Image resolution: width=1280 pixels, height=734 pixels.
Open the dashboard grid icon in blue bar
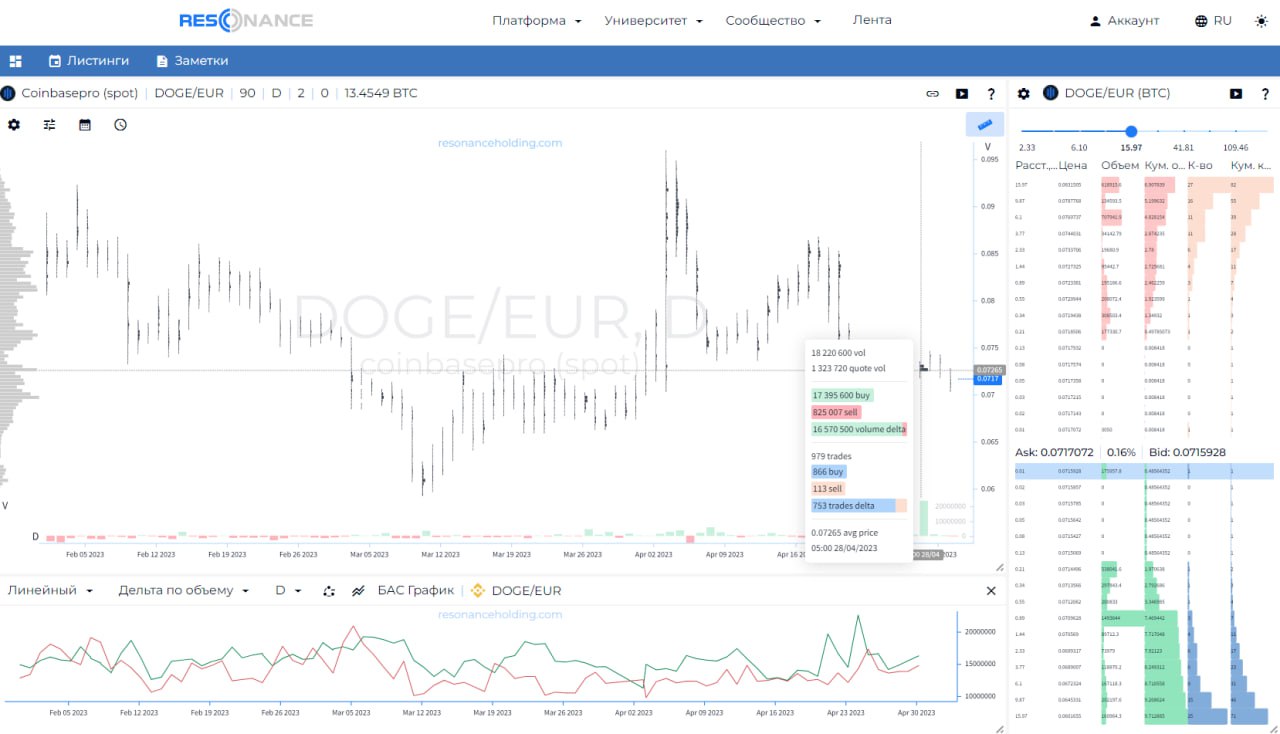coord(15,61)
